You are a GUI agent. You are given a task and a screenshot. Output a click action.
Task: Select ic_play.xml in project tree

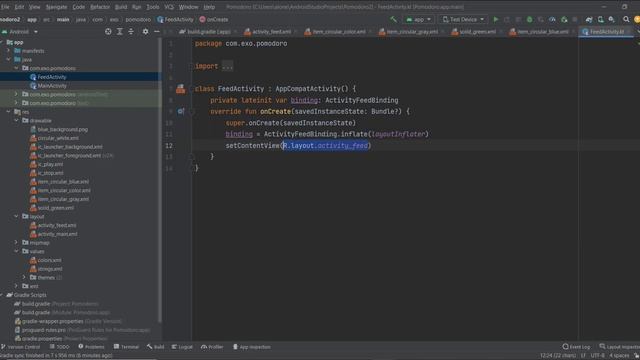click(50, 164)
